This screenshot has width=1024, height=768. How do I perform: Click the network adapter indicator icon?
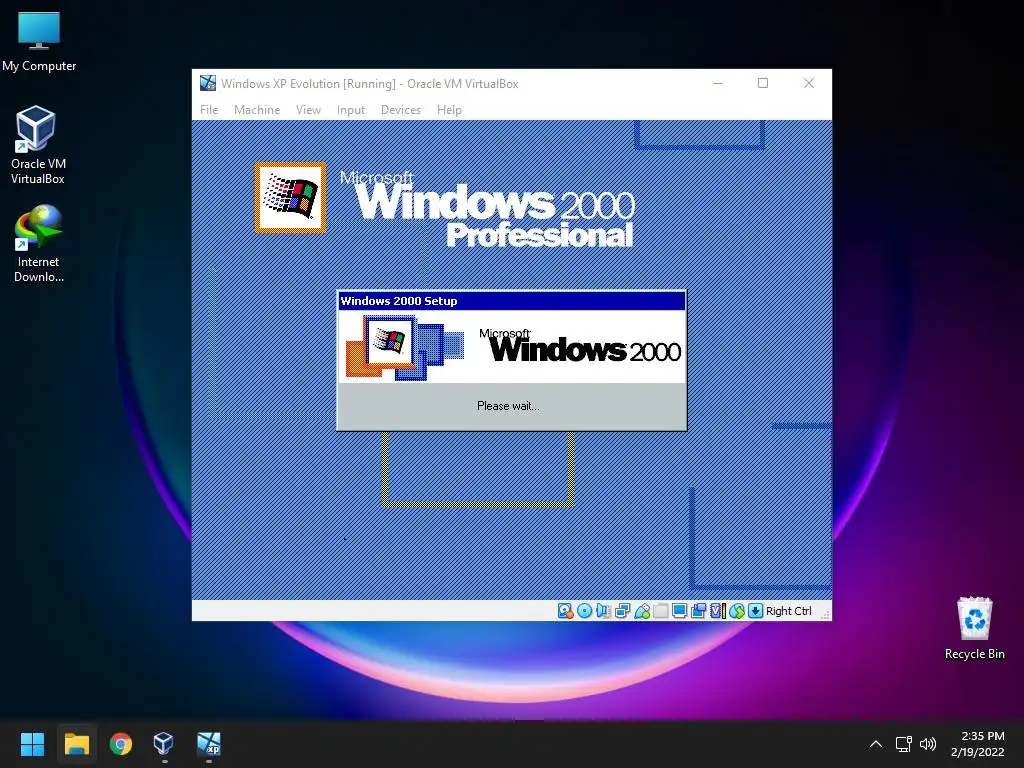point(622,611)
